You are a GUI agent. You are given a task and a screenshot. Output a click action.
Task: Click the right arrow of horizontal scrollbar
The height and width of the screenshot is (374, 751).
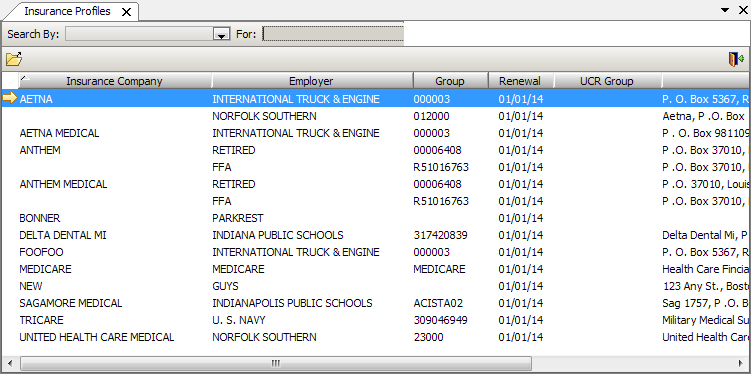pyautogui.click(x=740, y=363)
